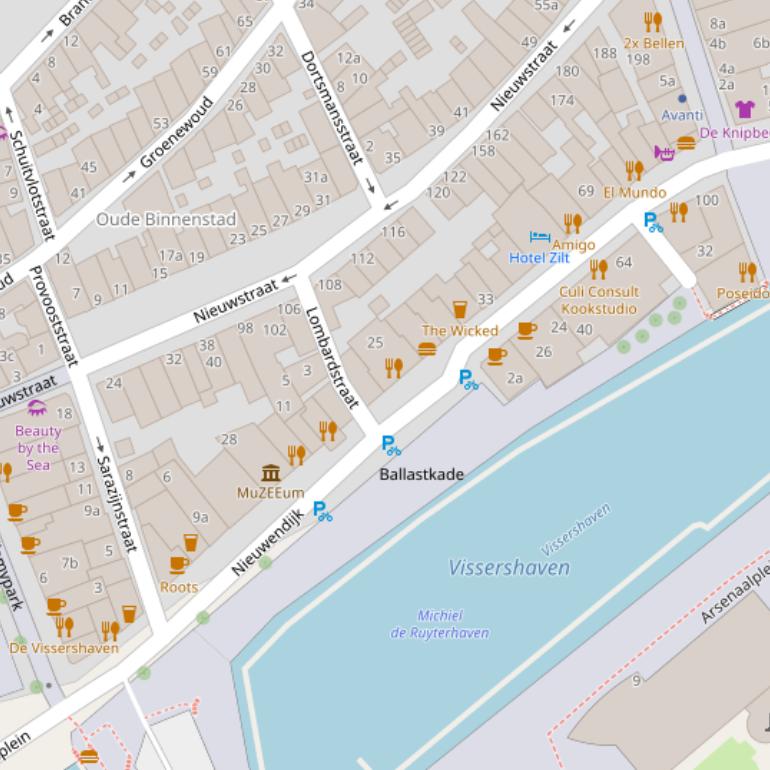Viewport: 770px width, 770px height.
Task: Select the Oude Binnenstad neighborhood label
Action: click(166, 219)
